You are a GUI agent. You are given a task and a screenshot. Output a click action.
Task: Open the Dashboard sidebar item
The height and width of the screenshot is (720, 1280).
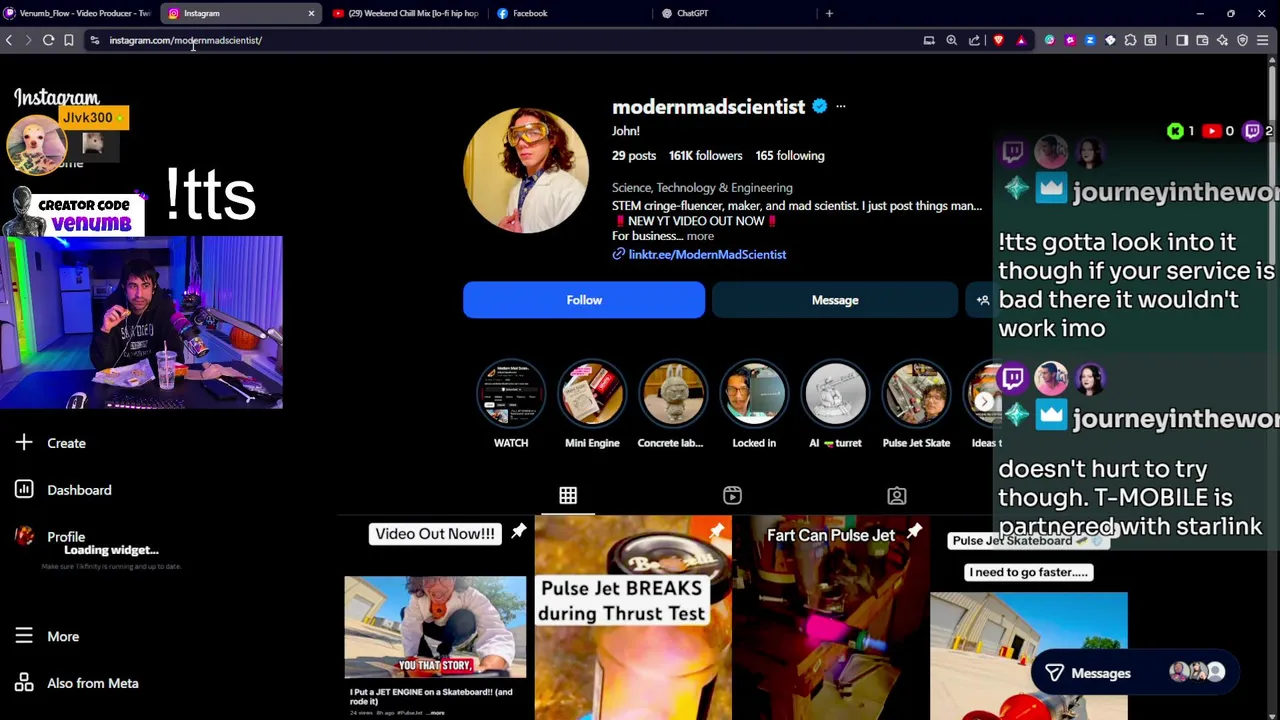point(63,490)
